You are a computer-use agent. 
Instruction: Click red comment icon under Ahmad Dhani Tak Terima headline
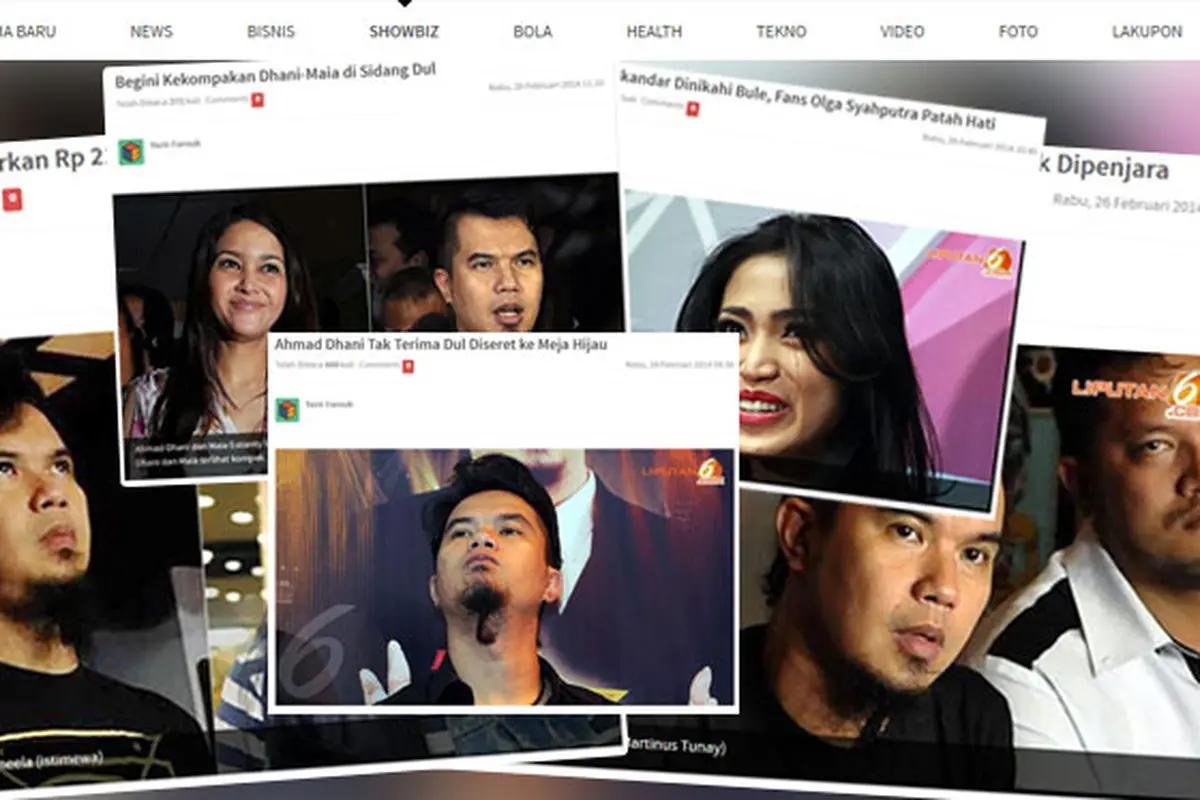point(408,366)
